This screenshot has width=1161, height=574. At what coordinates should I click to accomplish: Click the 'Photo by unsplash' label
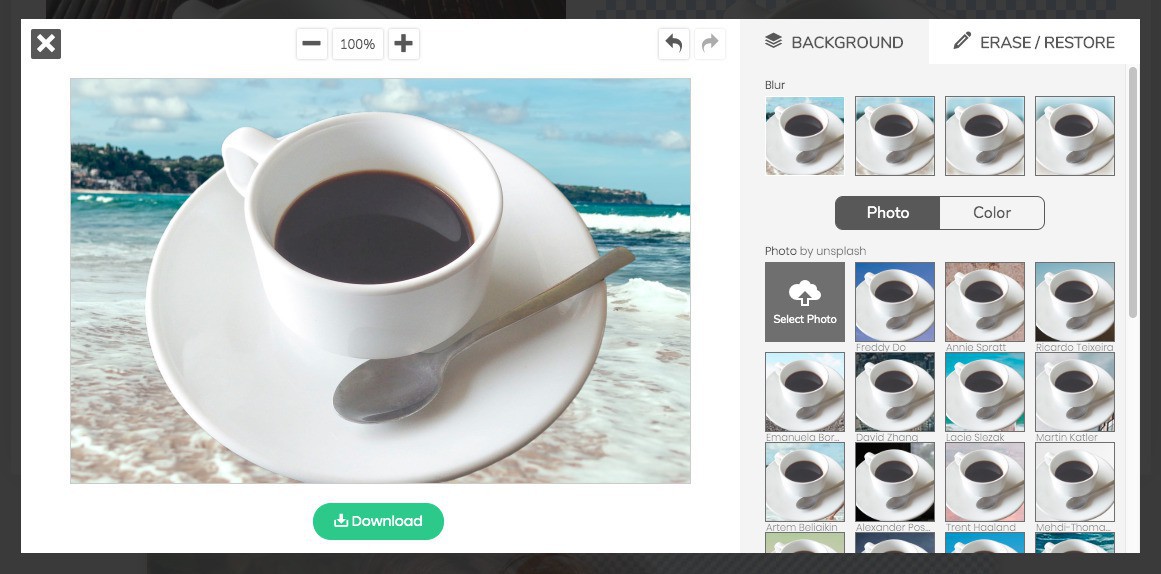pos(815,251)
